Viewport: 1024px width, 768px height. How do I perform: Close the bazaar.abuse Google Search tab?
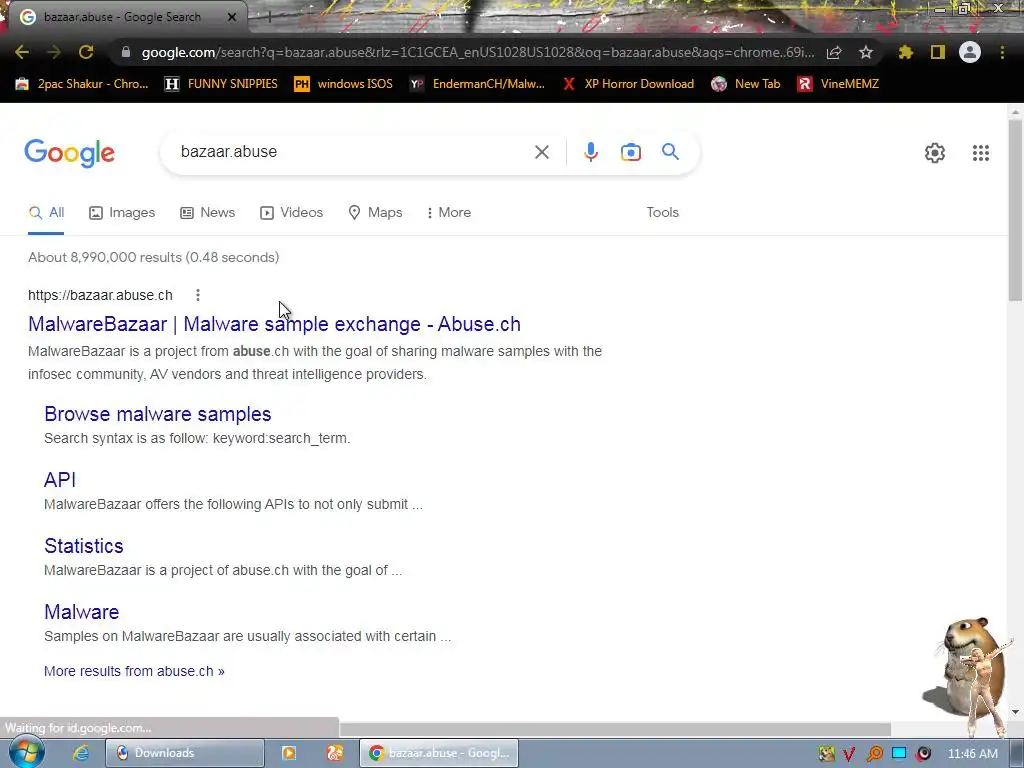click(232, 17)
